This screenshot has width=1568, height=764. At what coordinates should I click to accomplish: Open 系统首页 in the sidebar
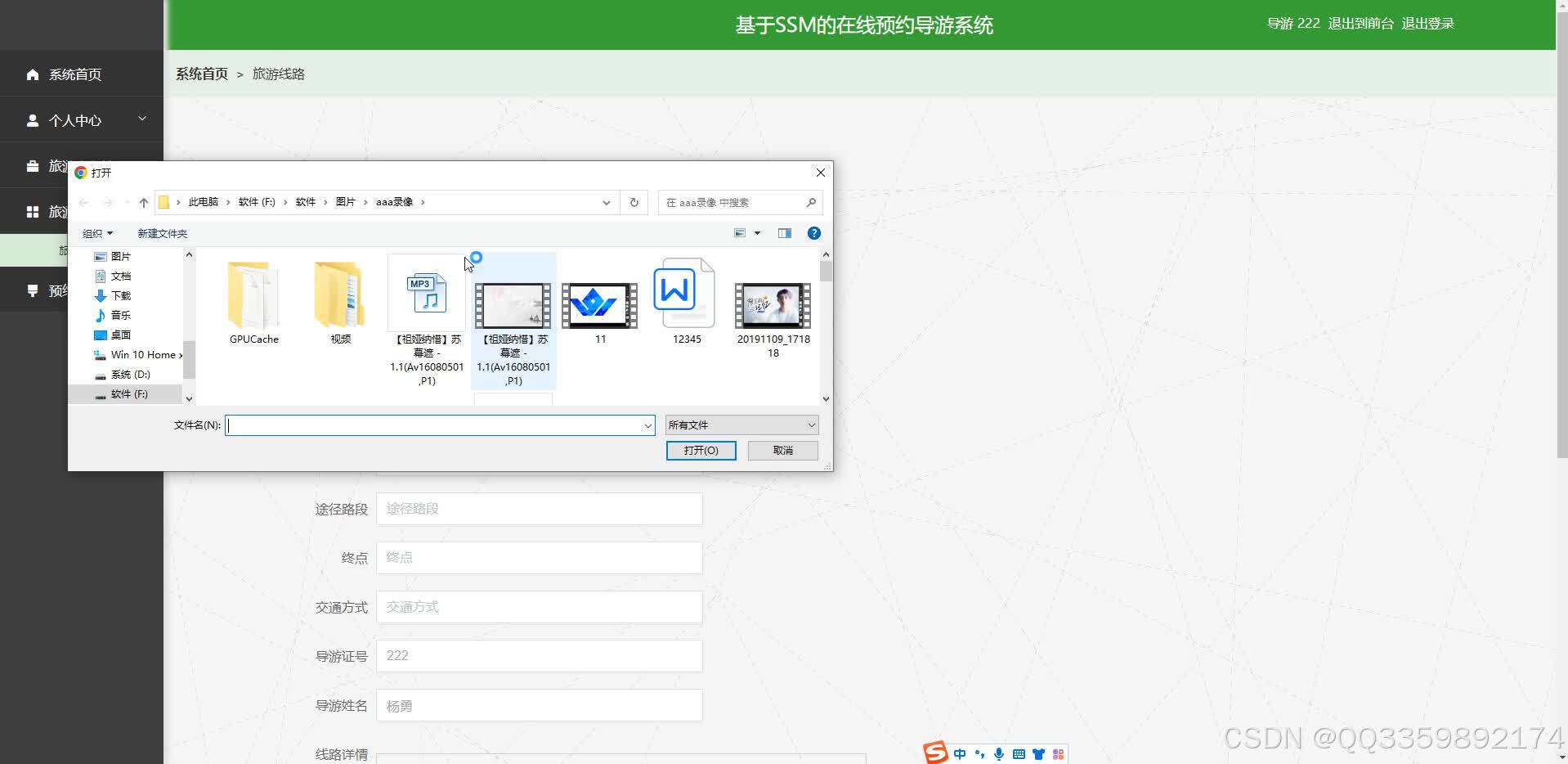[x=82, y=74]
